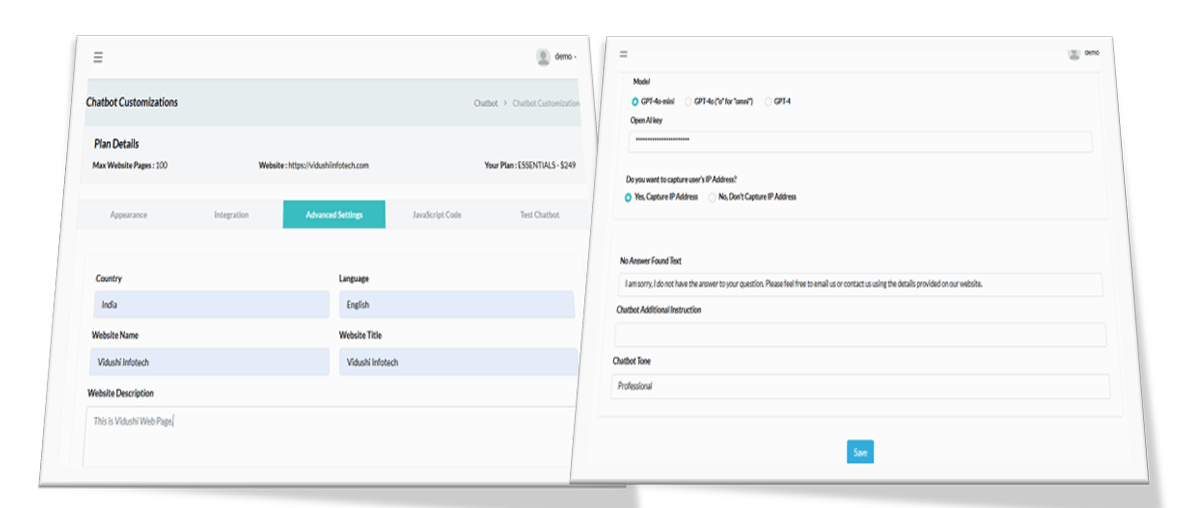Click the Chatbot Tone field showing Professional
The image size is (1199, 508).
click(860, 386)
